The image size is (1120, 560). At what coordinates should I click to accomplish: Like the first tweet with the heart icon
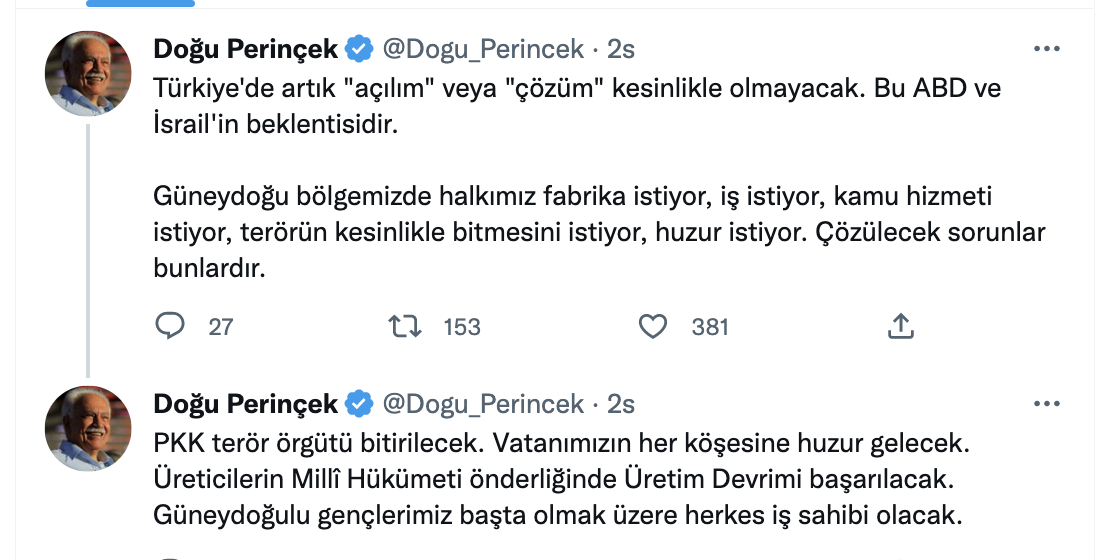coord(653,326)
